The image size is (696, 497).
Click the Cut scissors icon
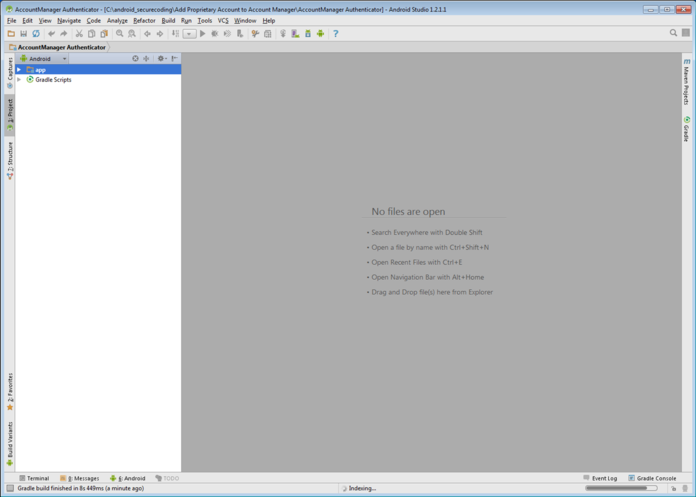(x=79, y=34)
